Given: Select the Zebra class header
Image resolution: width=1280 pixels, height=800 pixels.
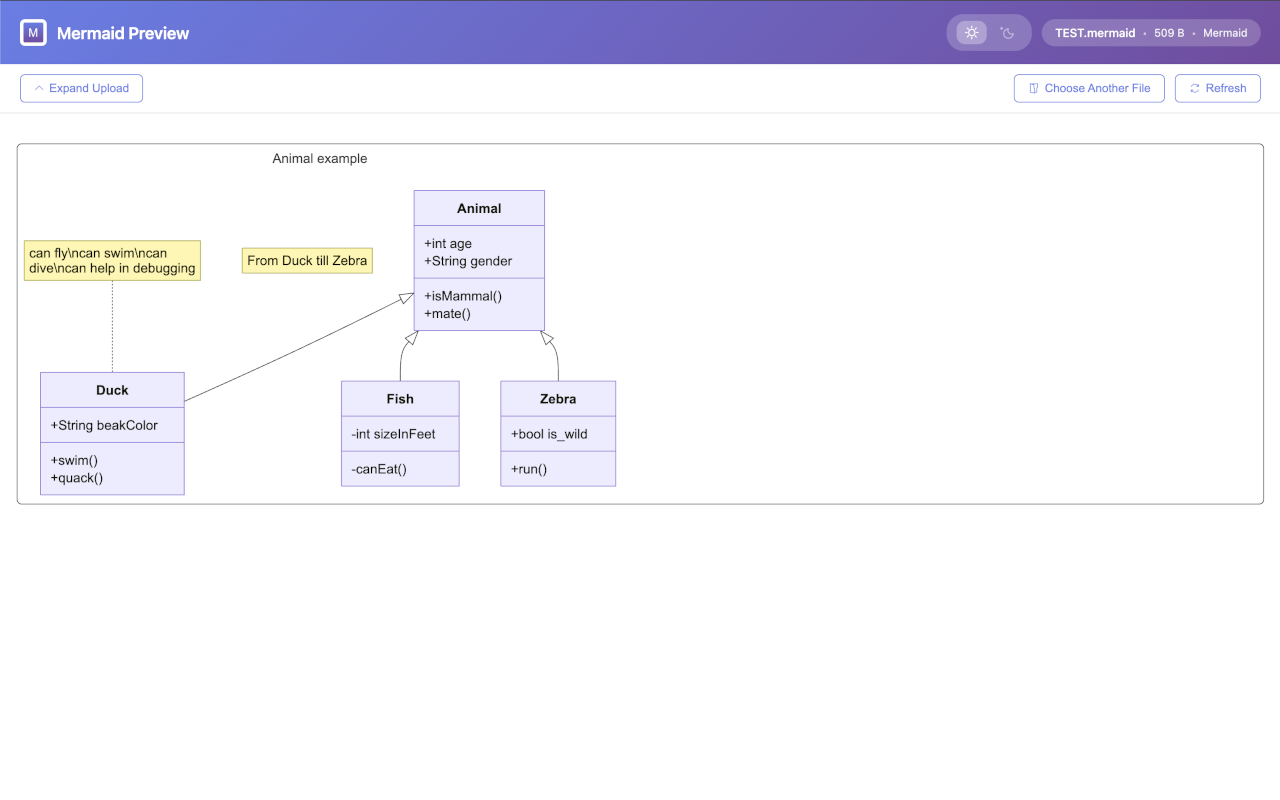Looking at the screenshot, I should pyautogui.click(x=558, y=398).
